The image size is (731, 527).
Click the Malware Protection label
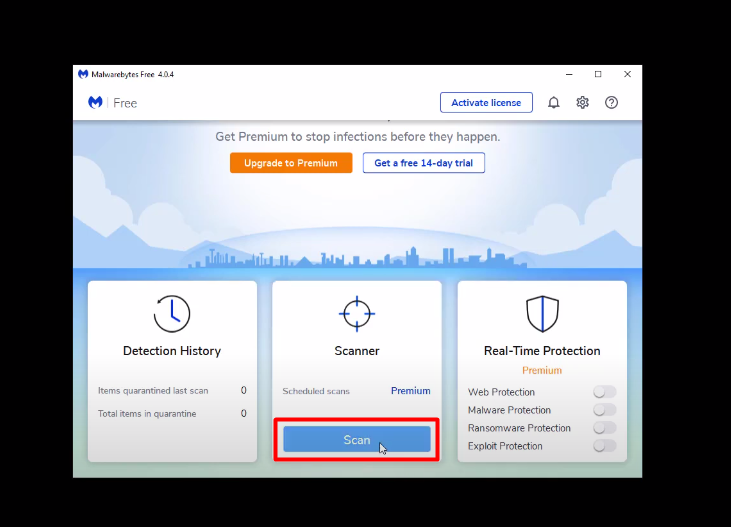509,410
